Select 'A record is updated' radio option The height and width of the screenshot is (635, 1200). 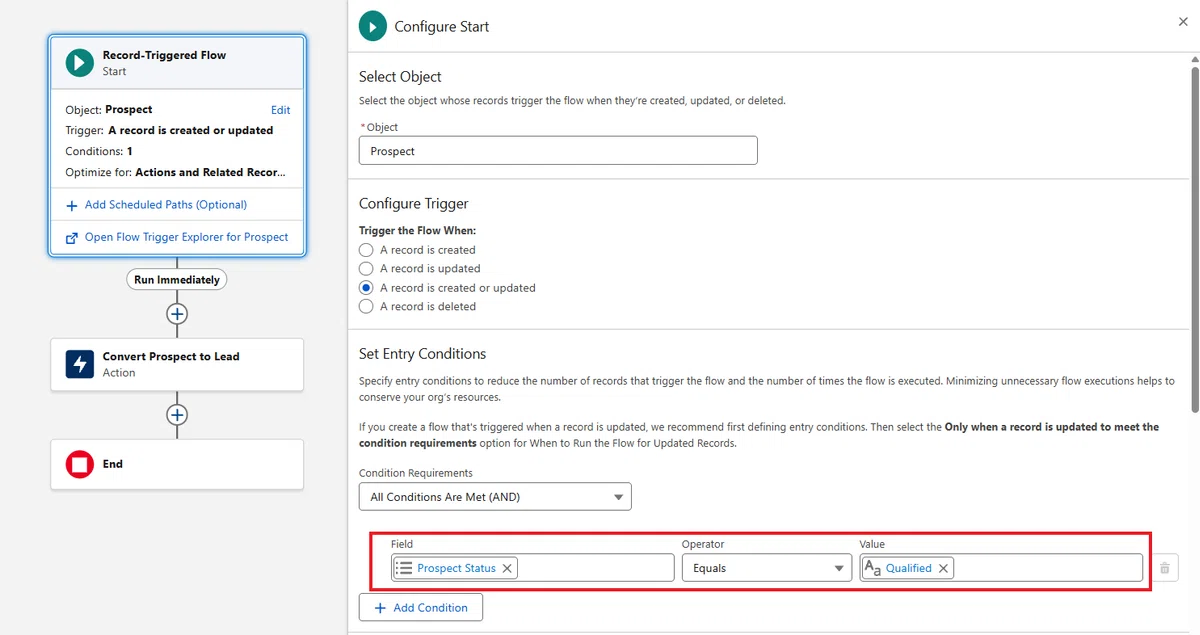click(x=366, y=269)
